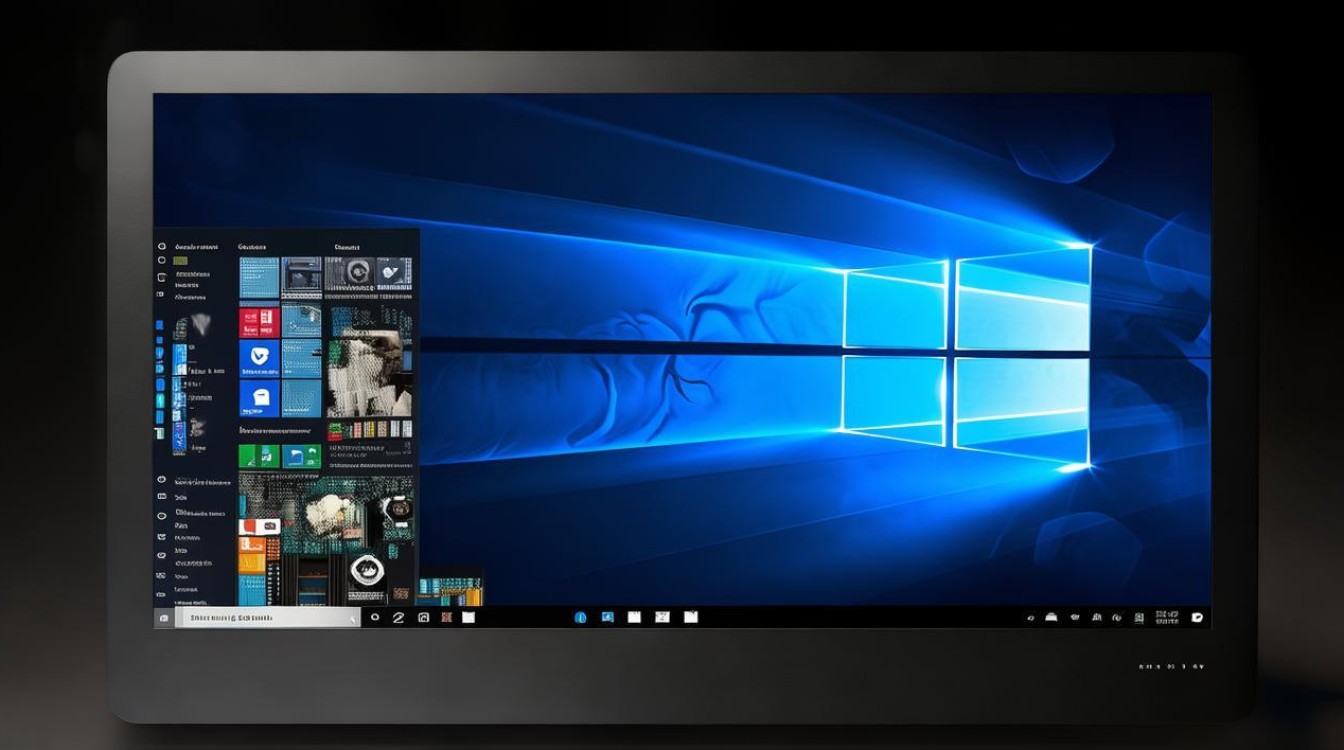The width and height of the screenshot is (1344, 750).
Task: Open the white tile with a red label above the orange tile
Action: point(259,526)
